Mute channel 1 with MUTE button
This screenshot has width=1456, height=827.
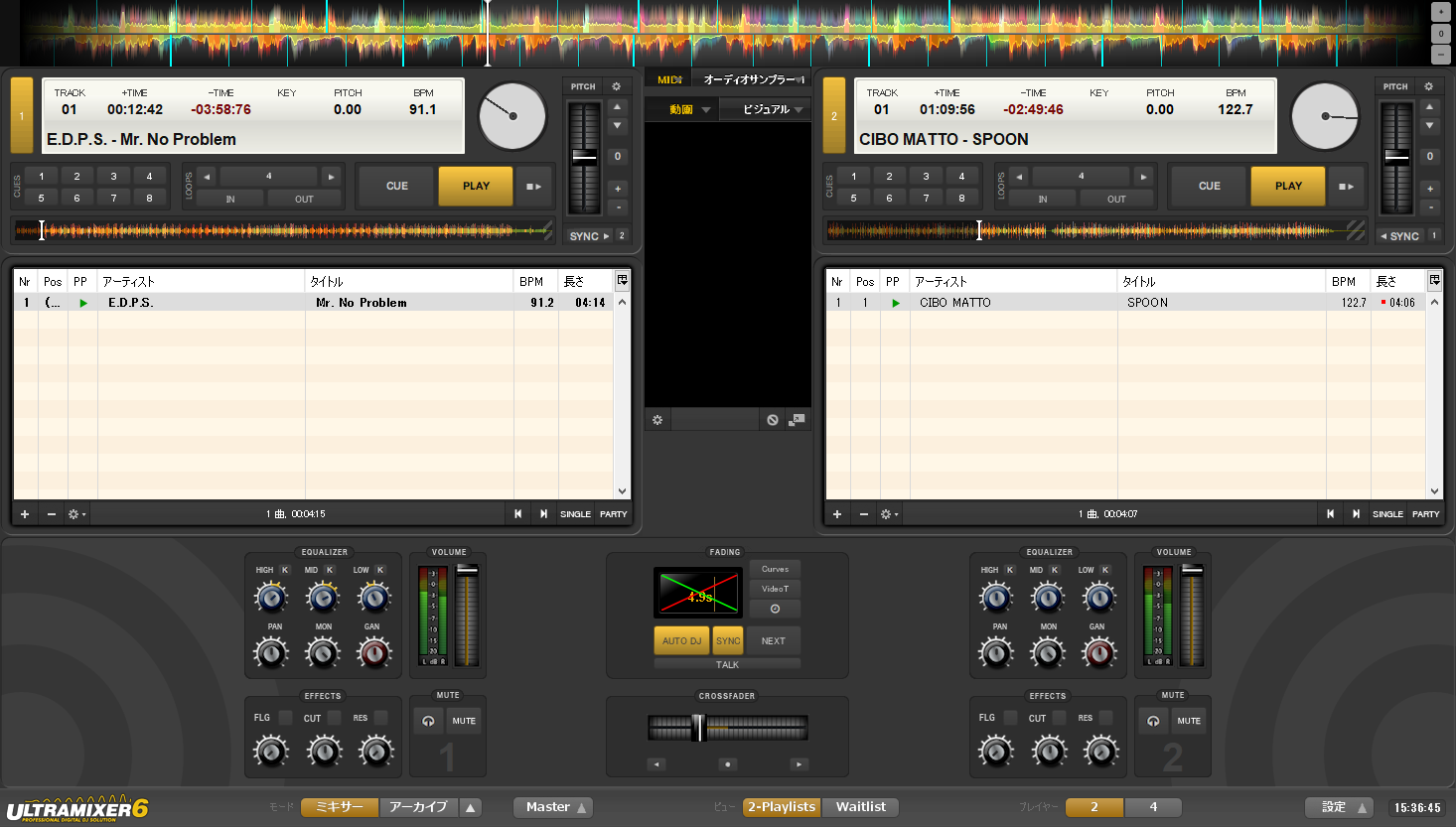[464, 721]
